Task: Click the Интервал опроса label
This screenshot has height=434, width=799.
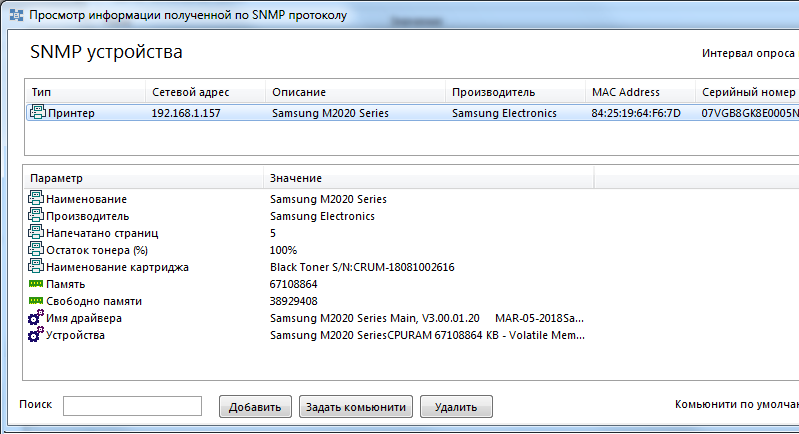Action: 748,53
